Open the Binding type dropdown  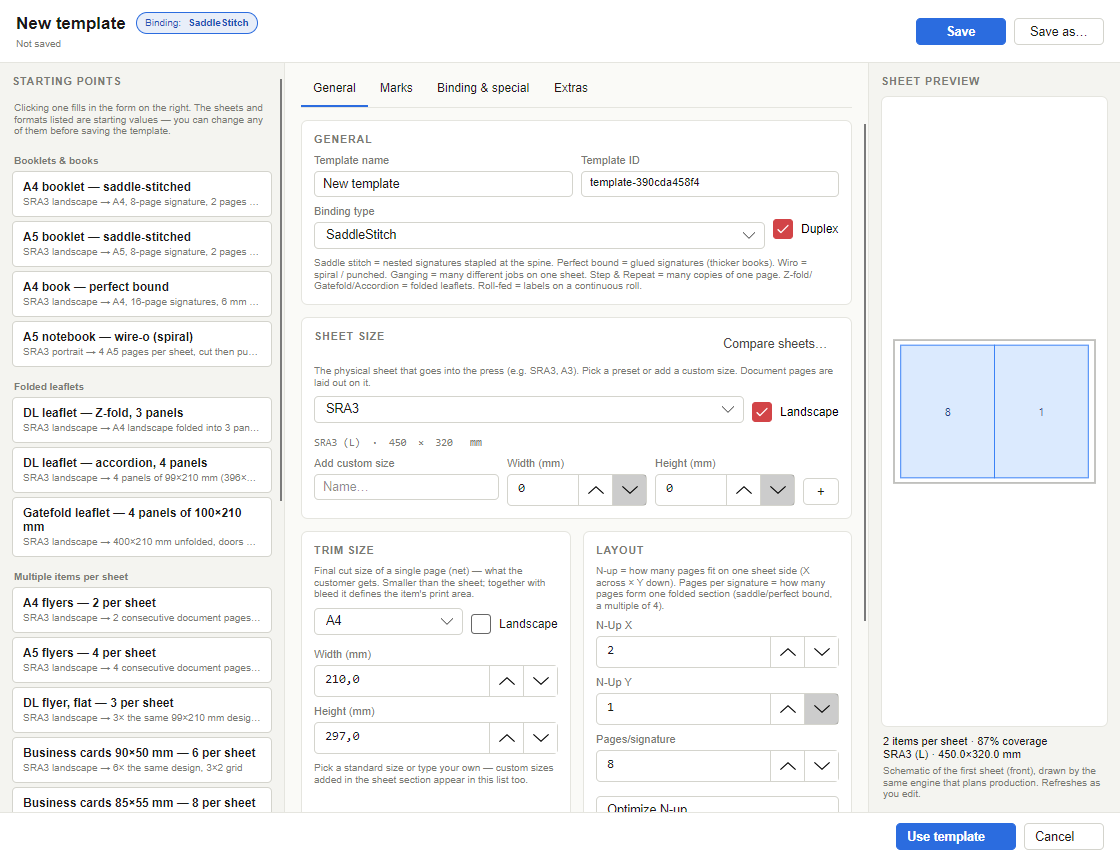(x=539, y=235)
